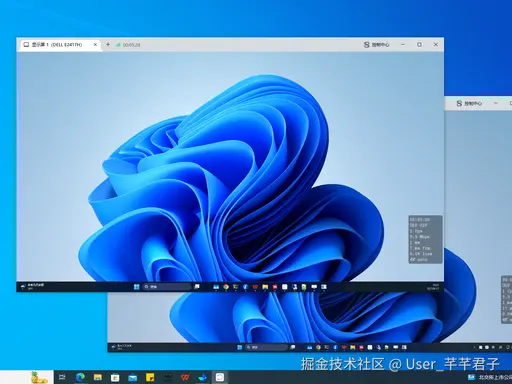Open the weather widget in front remote taskbar
512x384 pixels.
(x=33, y=286)
